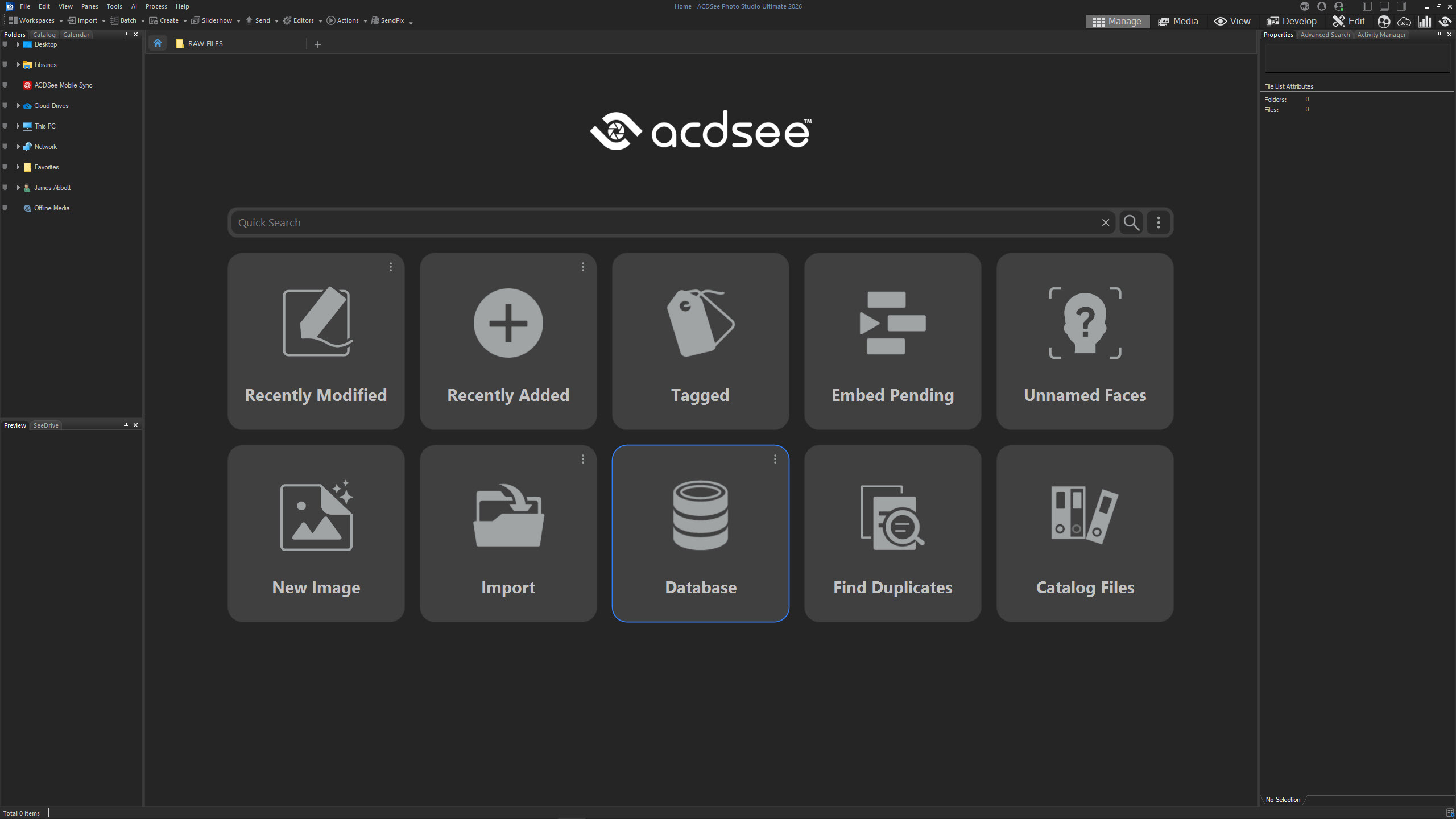1456x819 pixels.
Task: Click the Quick Search magnifier icon
Action: pyautogui.click(x=1131, y=222)
